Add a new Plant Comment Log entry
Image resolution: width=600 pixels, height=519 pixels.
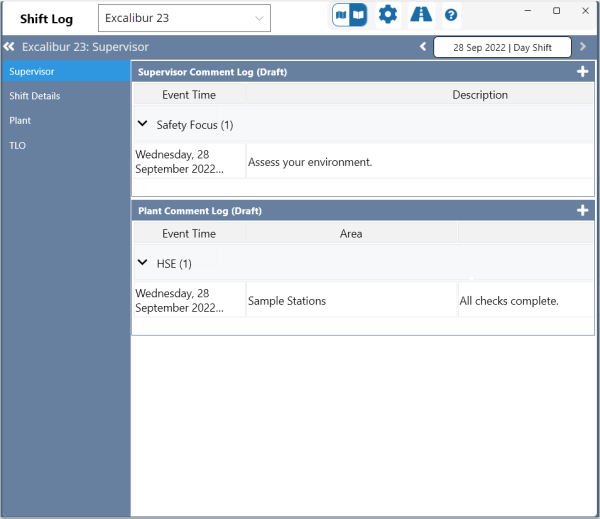point(583,211)
